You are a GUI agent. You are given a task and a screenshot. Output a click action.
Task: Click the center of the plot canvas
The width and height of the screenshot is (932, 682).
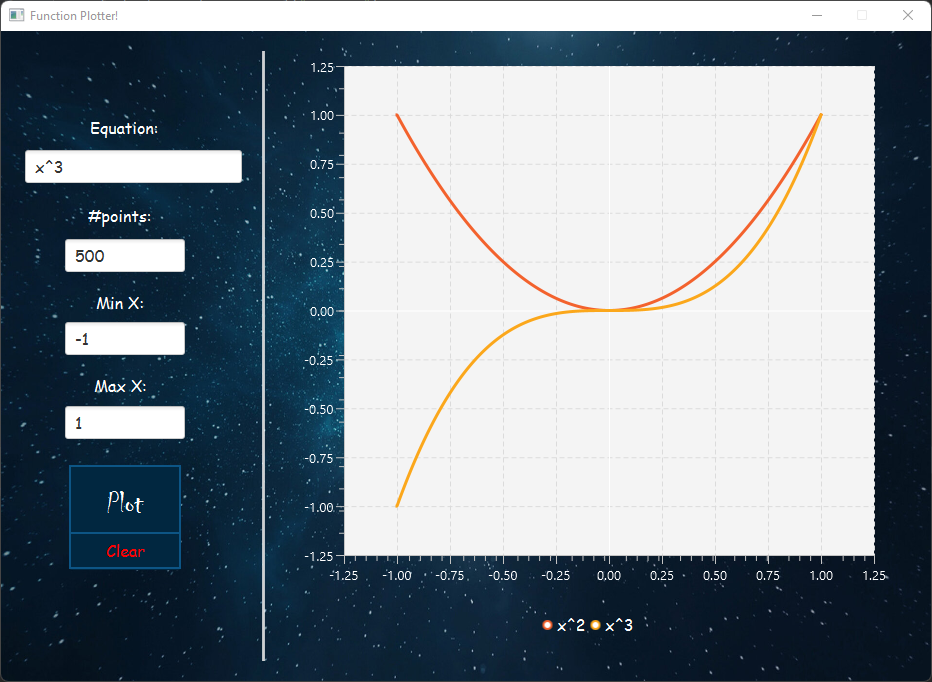(x=610, y=311)
